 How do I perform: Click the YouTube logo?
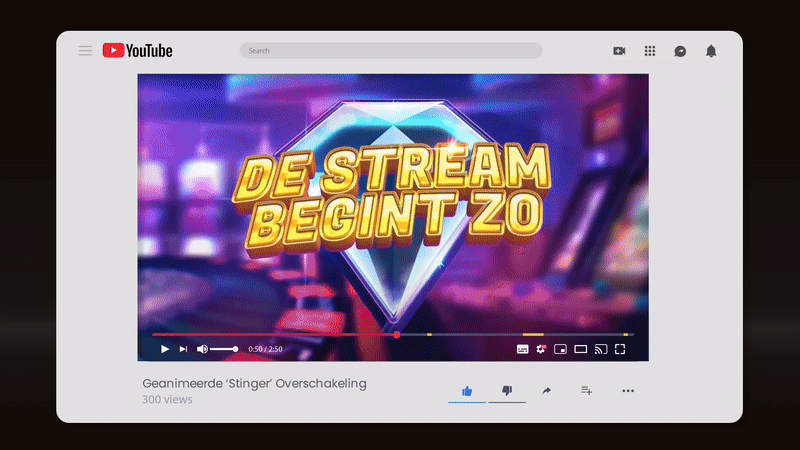(x=138, y=51)
